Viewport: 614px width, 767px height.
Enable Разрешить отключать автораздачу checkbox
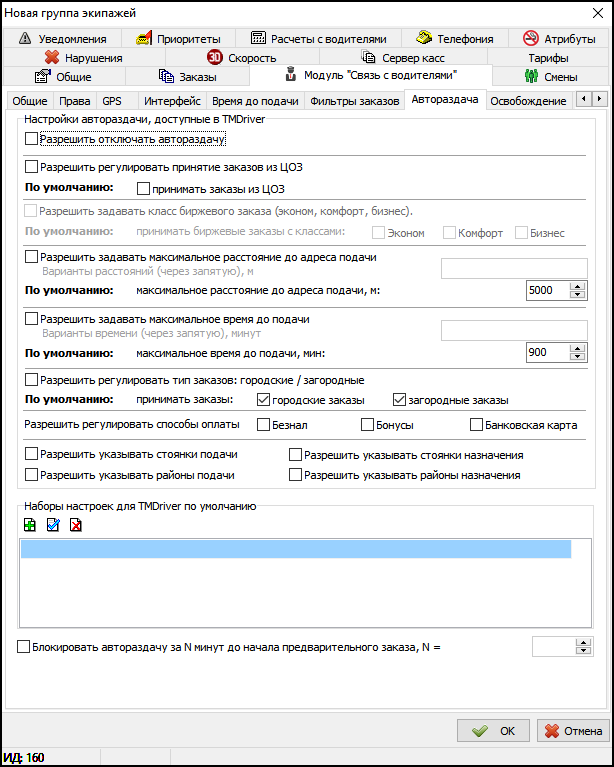pos(31,139)
